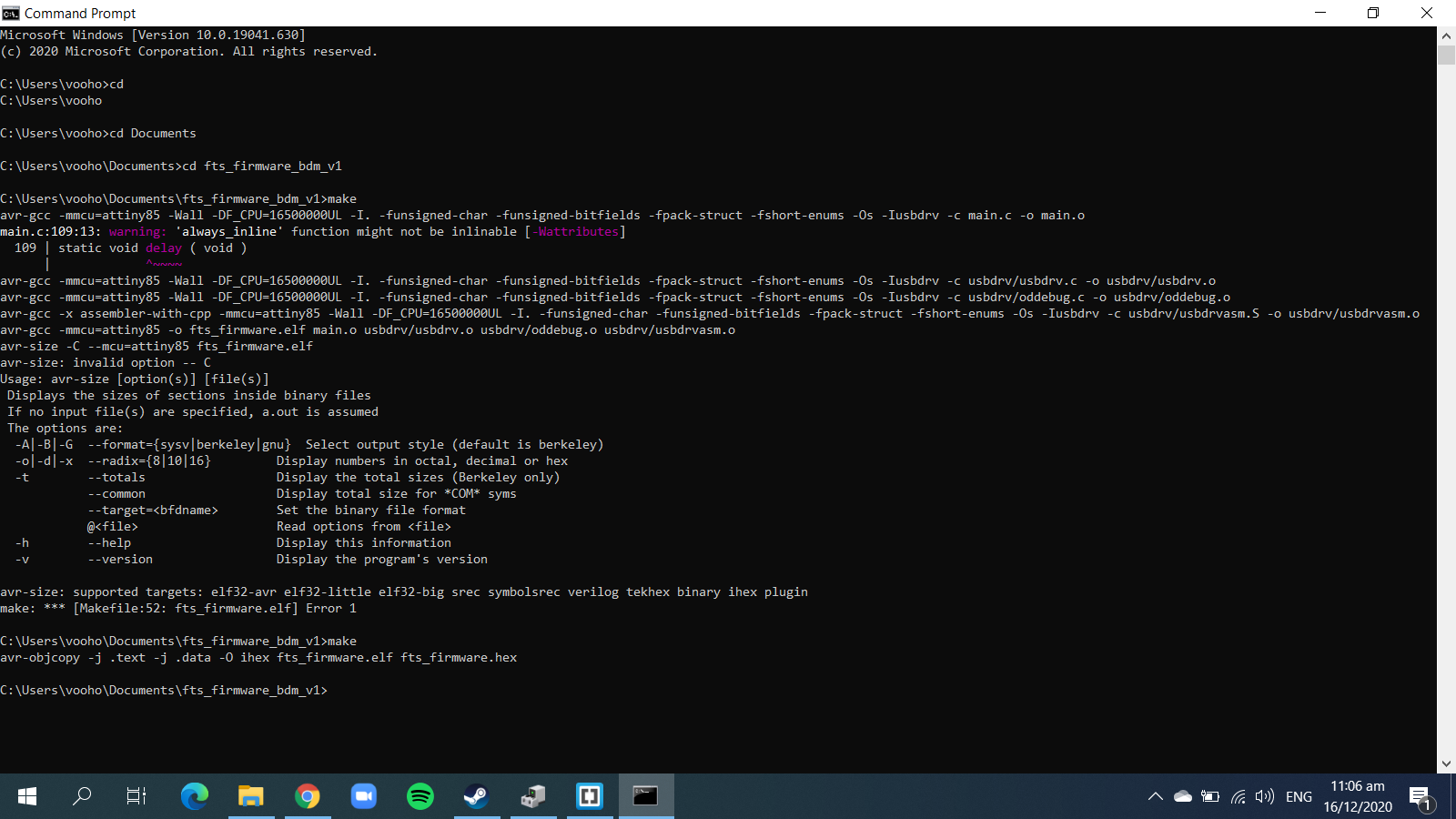Open taskbar Search magnifier

pyautogui.click(x=82, y=796)
